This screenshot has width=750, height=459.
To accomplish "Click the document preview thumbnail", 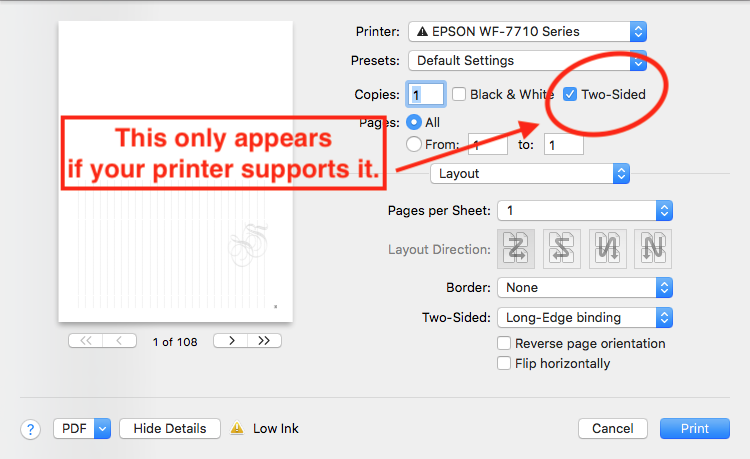I will coord(176,171).
